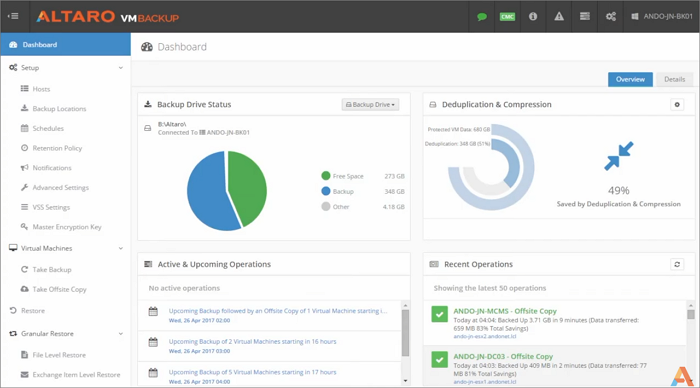Switch to the Overview tab
This screenshot has height=388, width=700.
[630, 79]
